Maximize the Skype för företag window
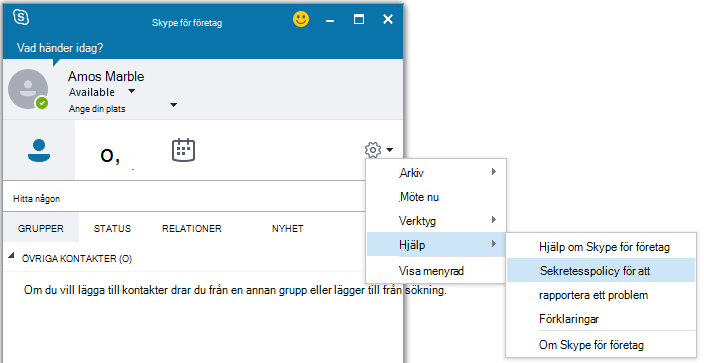Image resolution: width=704 pixels, height=363 pixels. 359,19
